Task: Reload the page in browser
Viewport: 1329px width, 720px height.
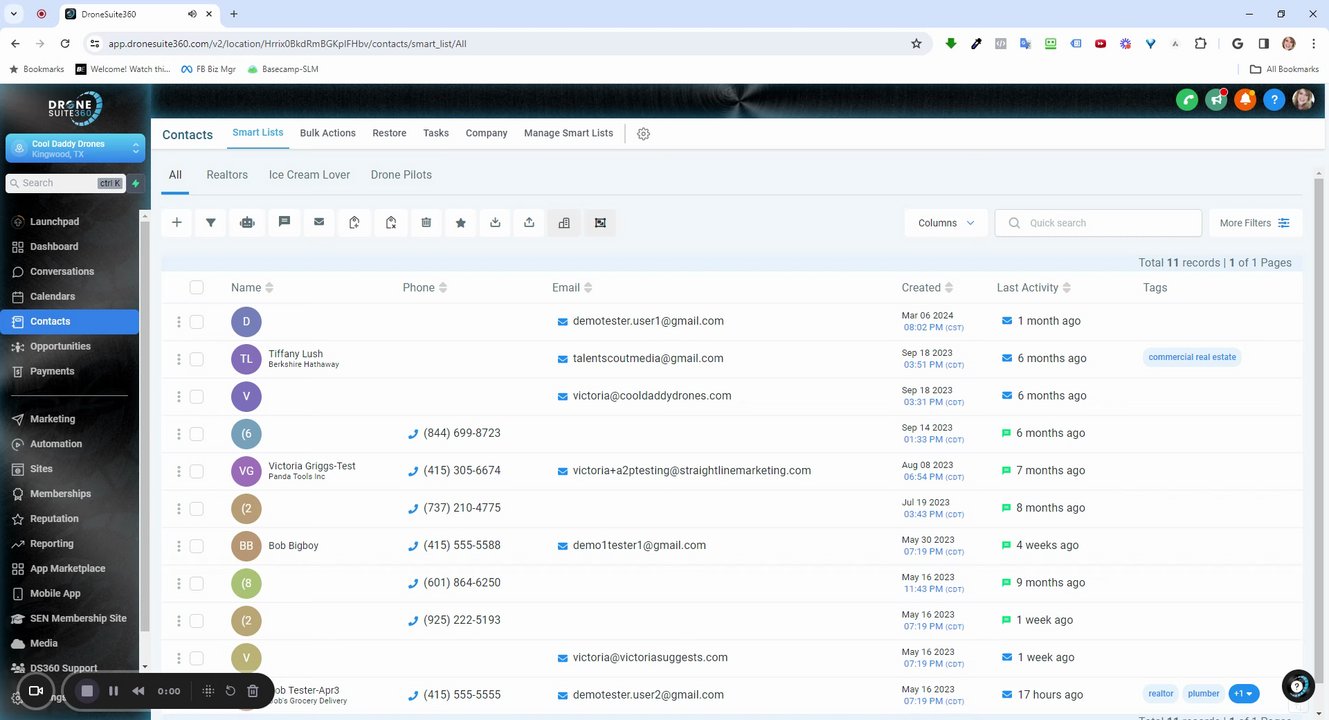Action: click(x=65, y=44)
